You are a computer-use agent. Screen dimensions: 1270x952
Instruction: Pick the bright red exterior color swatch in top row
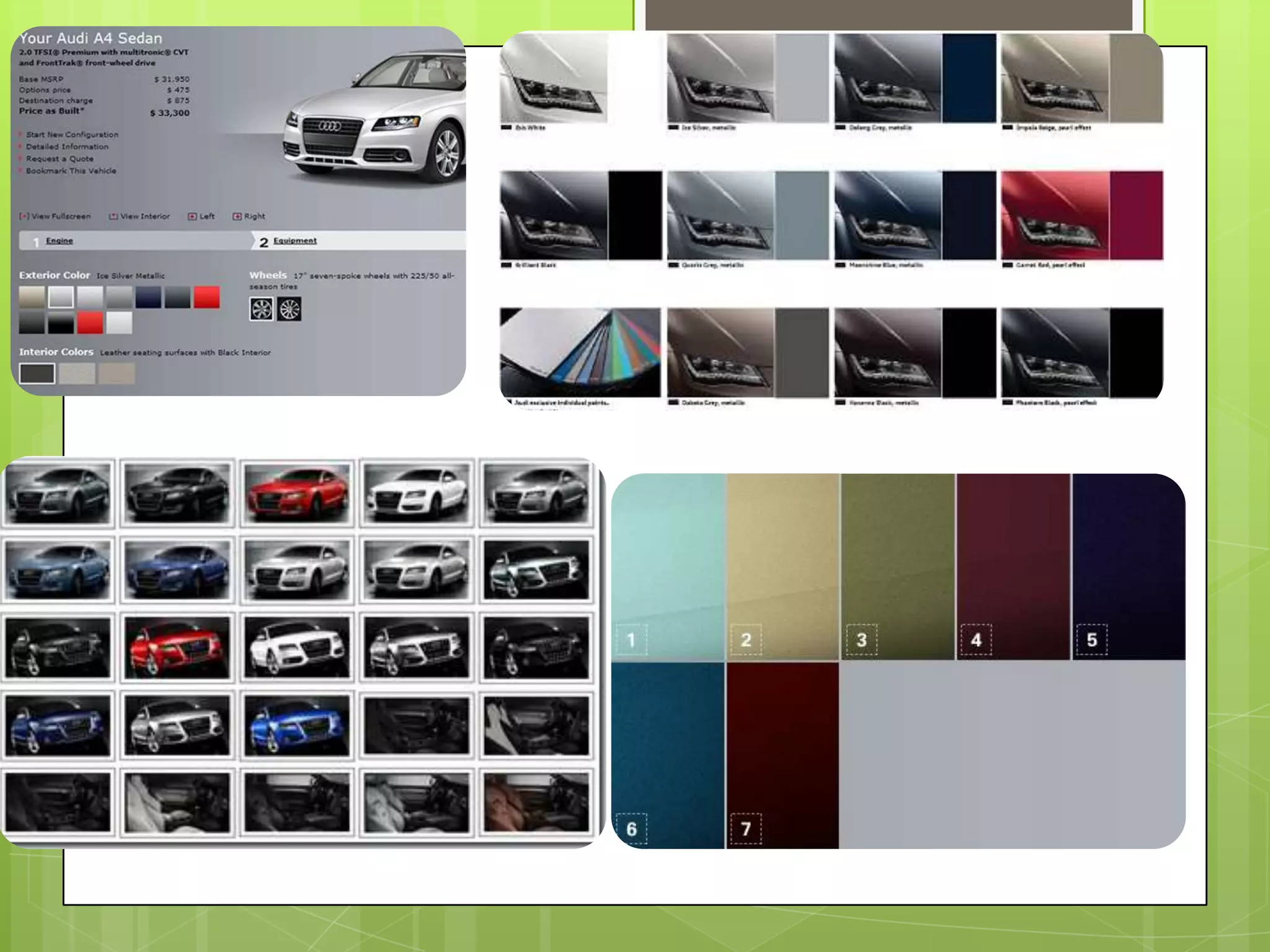coord(206,297)
